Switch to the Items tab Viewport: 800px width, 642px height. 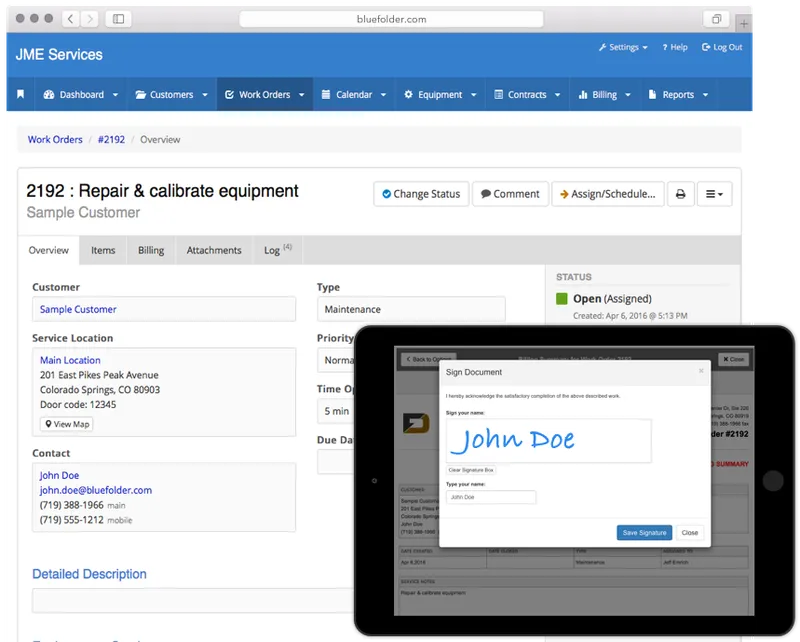pos(103,250)
